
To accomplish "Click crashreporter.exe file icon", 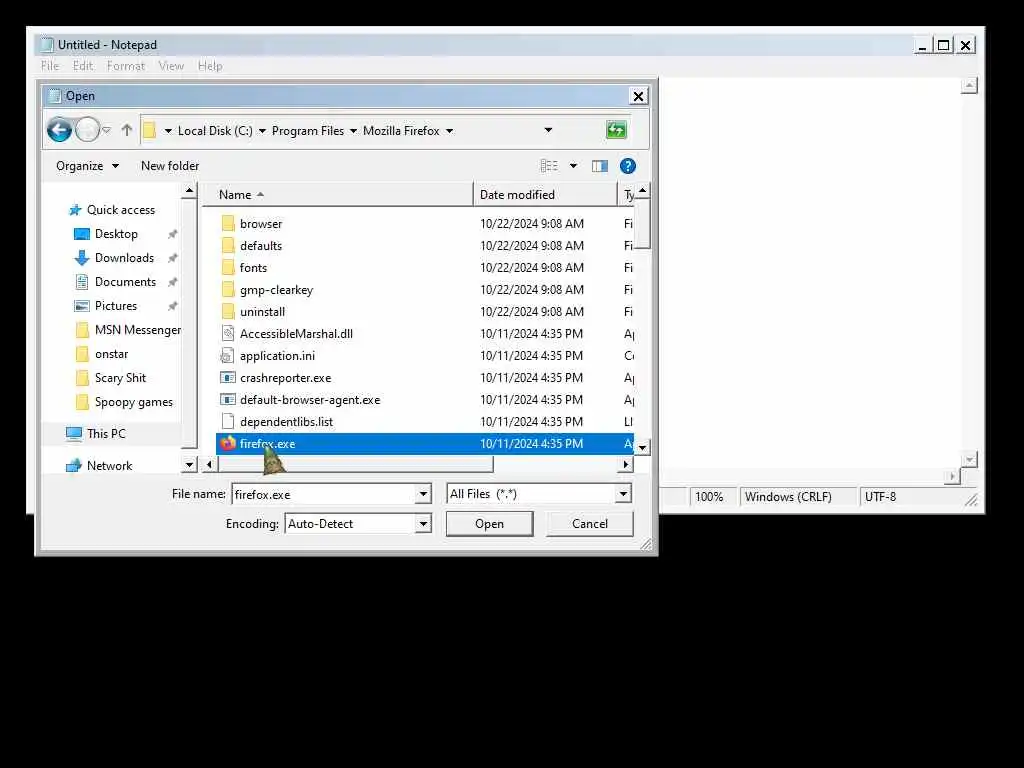I will click(x=228, y=377).
